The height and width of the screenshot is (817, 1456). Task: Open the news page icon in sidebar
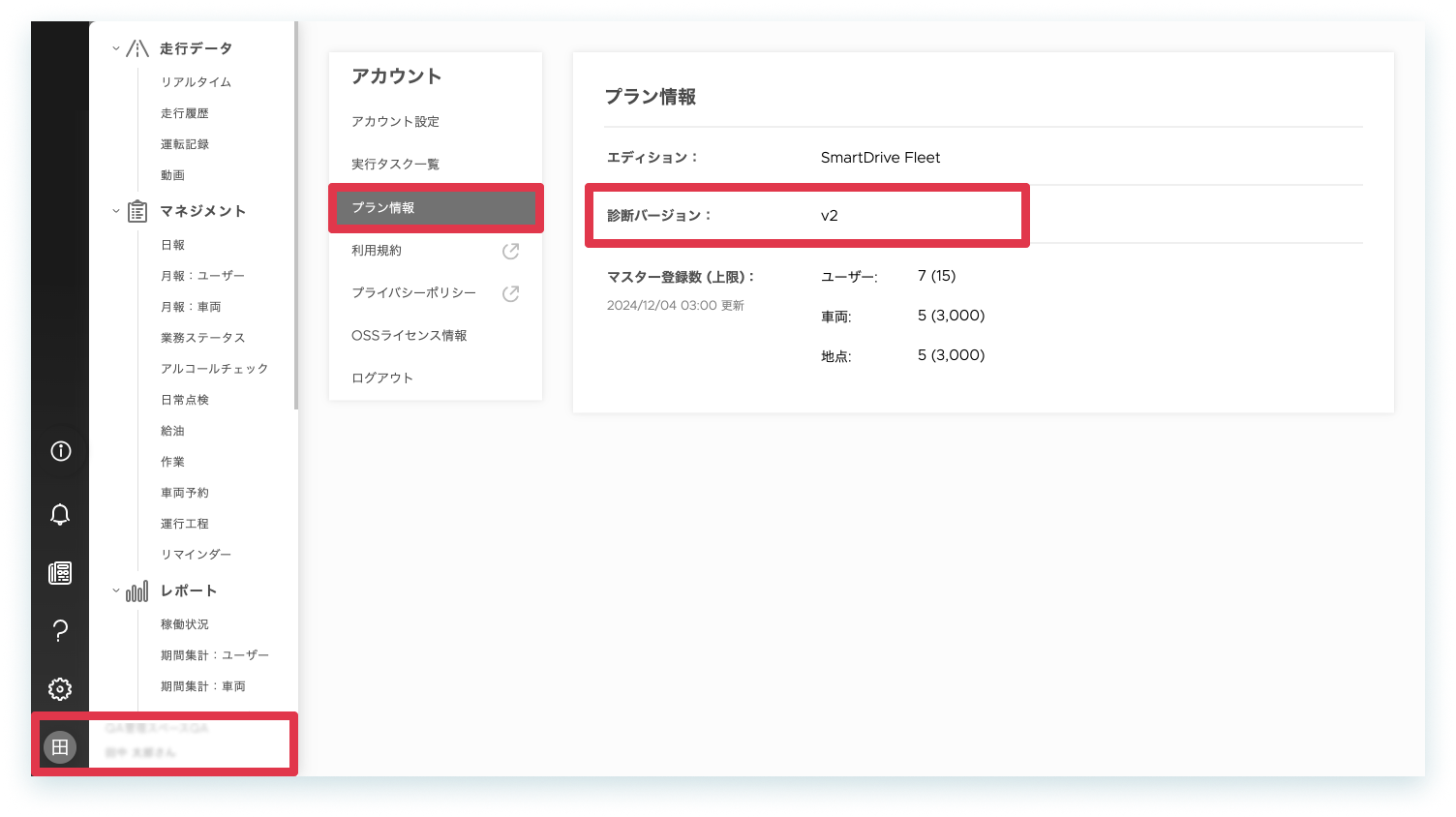pyautogui.click(x=60, y=573)
